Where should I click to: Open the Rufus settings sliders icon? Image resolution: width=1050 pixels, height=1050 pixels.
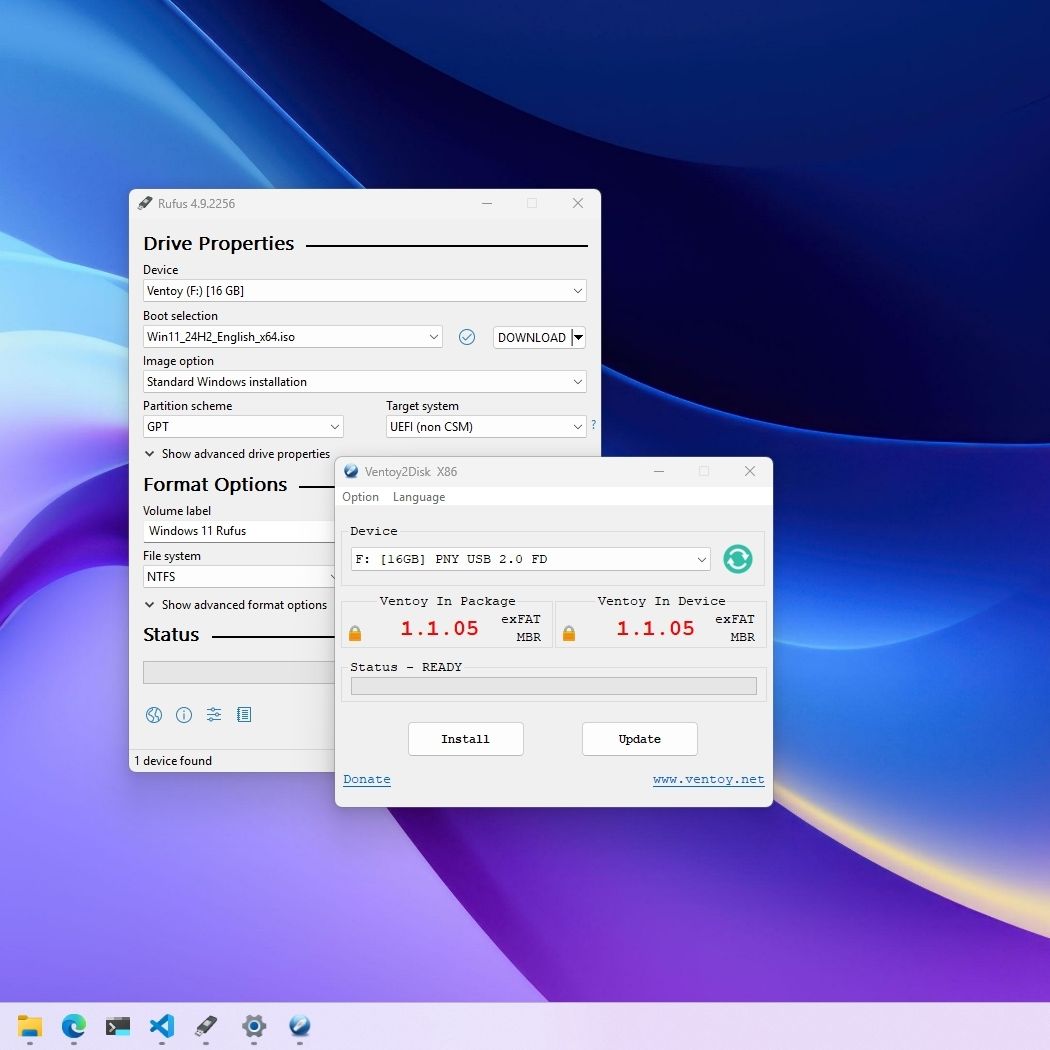click(214, 715)
